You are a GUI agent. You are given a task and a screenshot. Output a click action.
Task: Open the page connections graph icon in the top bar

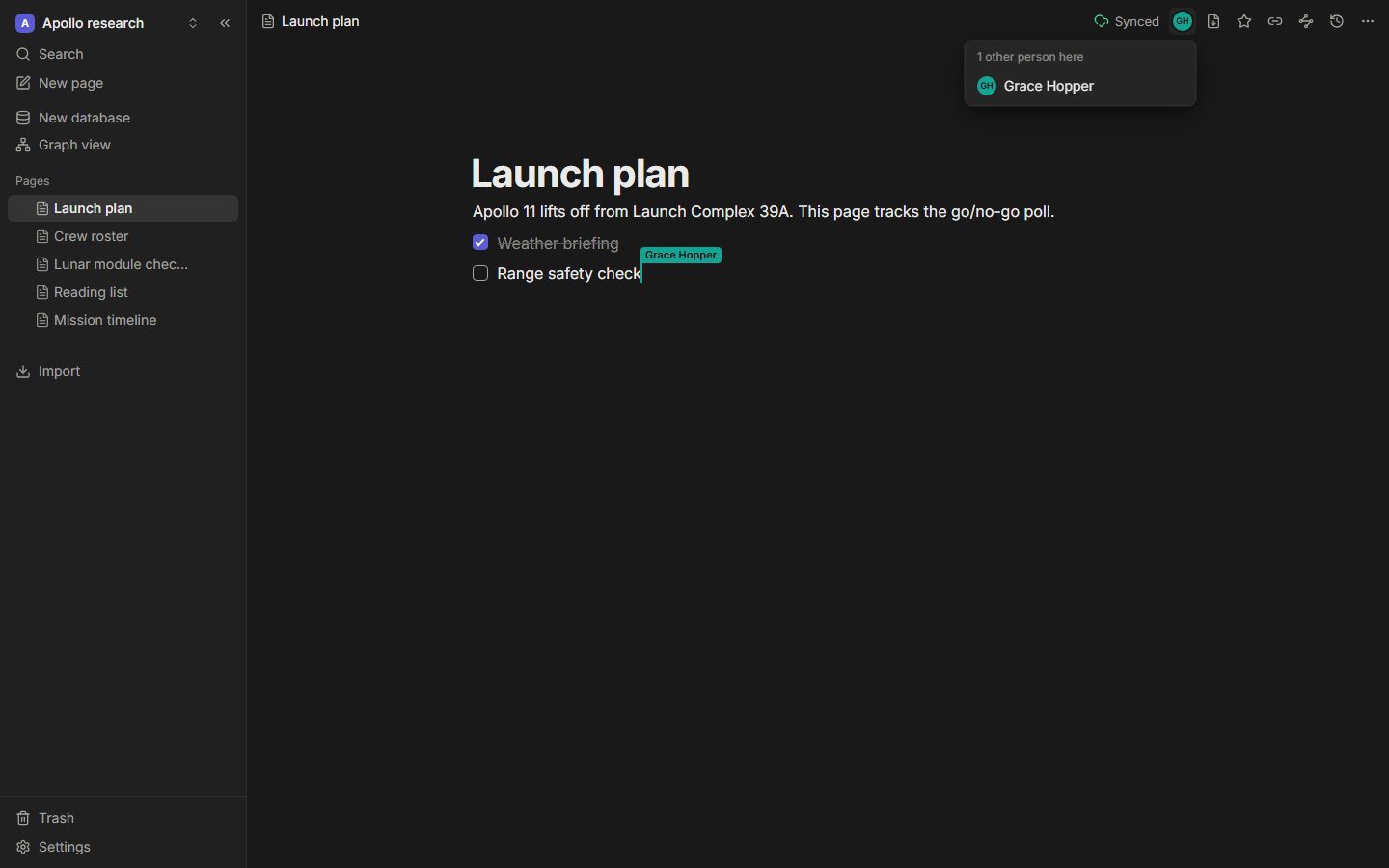[x=1306, y=21]
